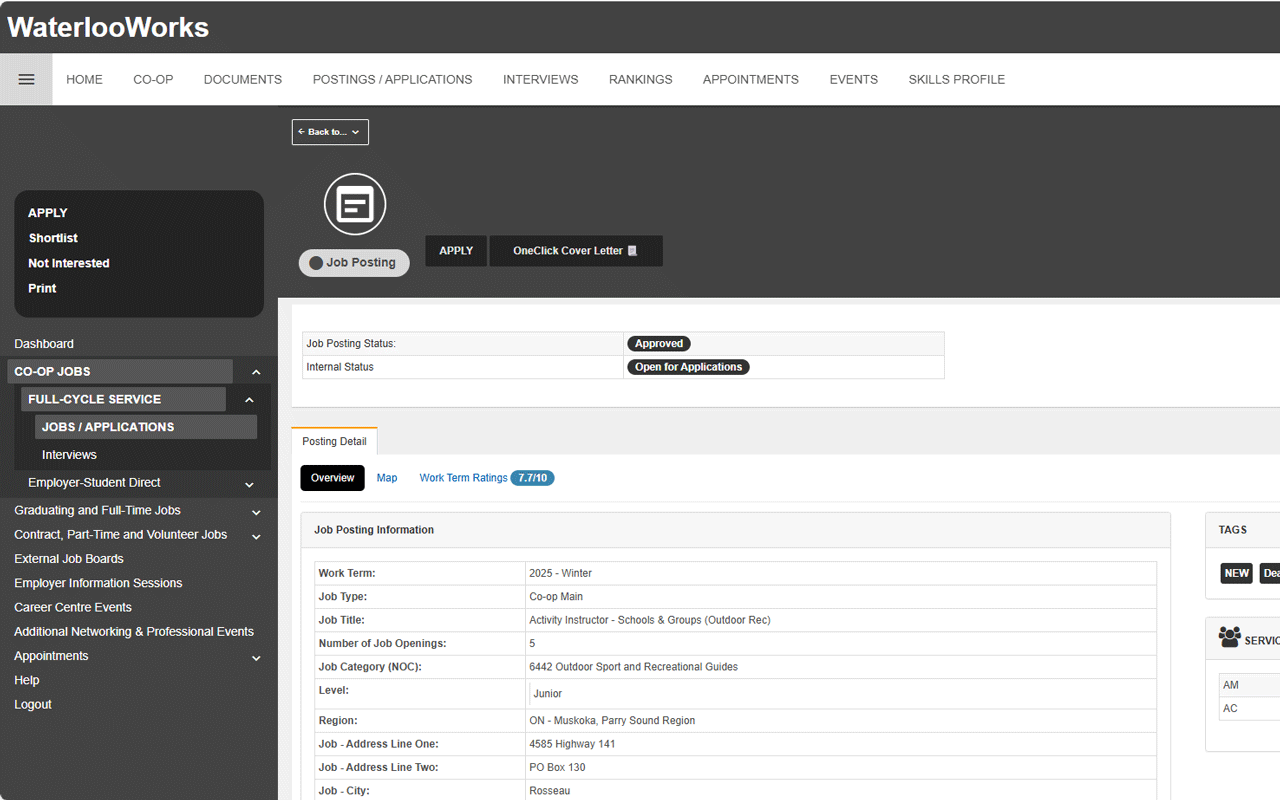Open DOCUMENTS in navigation bar
The height and width of the screenshot is (800, 1280).
[x=243, y=79]
